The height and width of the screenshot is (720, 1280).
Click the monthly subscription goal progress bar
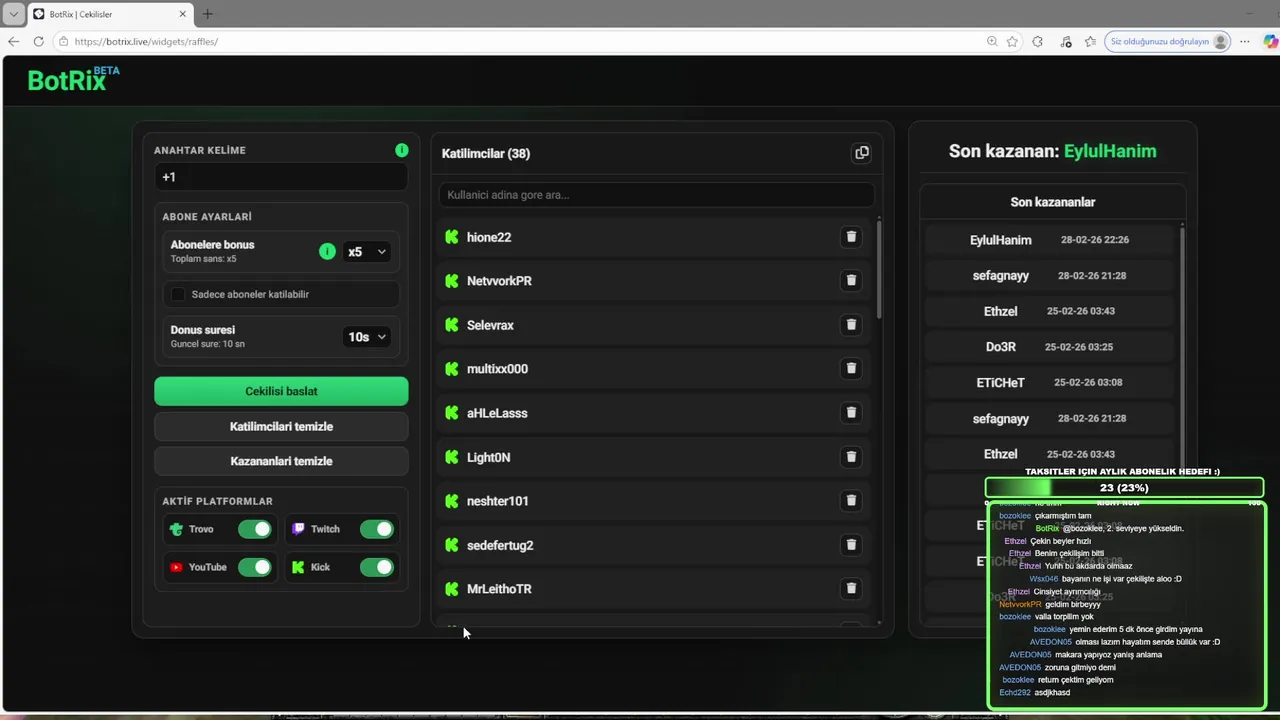point(1124,488)
